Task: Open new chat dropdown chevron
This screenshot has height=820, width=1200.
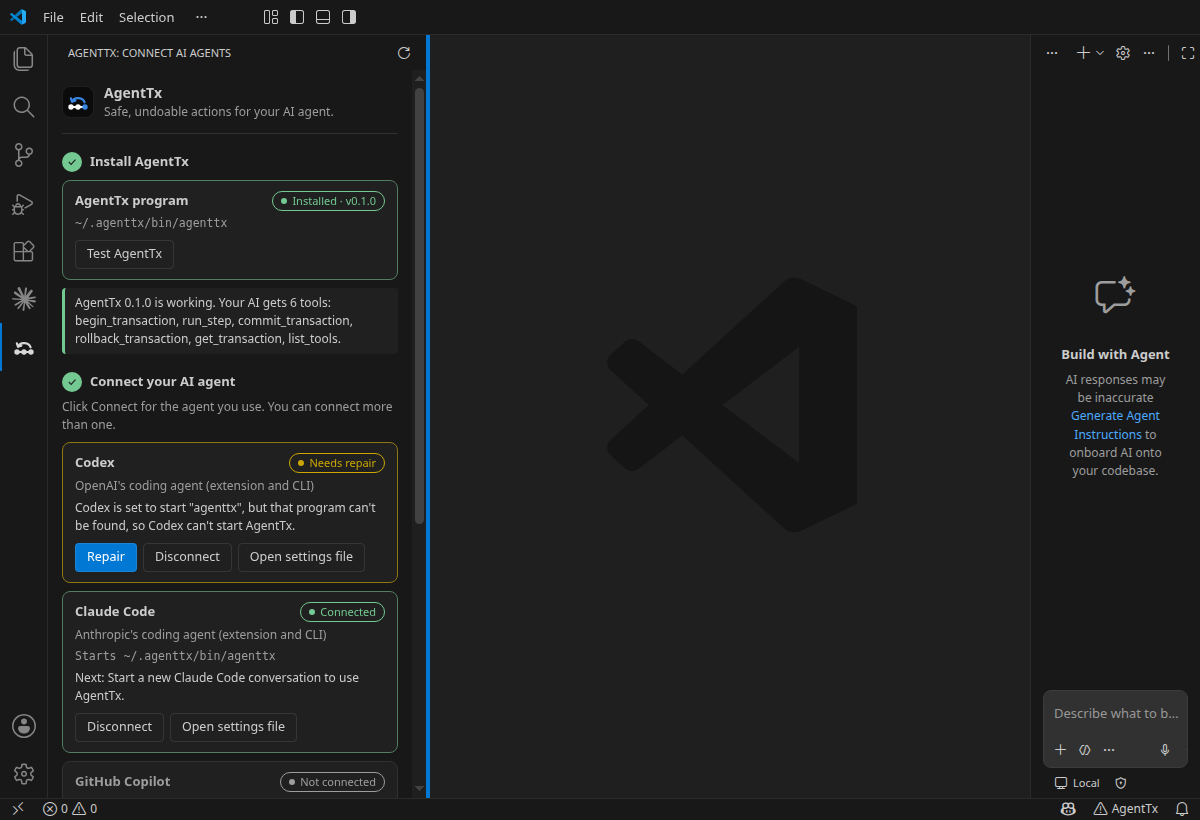Action: point(1100,53)
